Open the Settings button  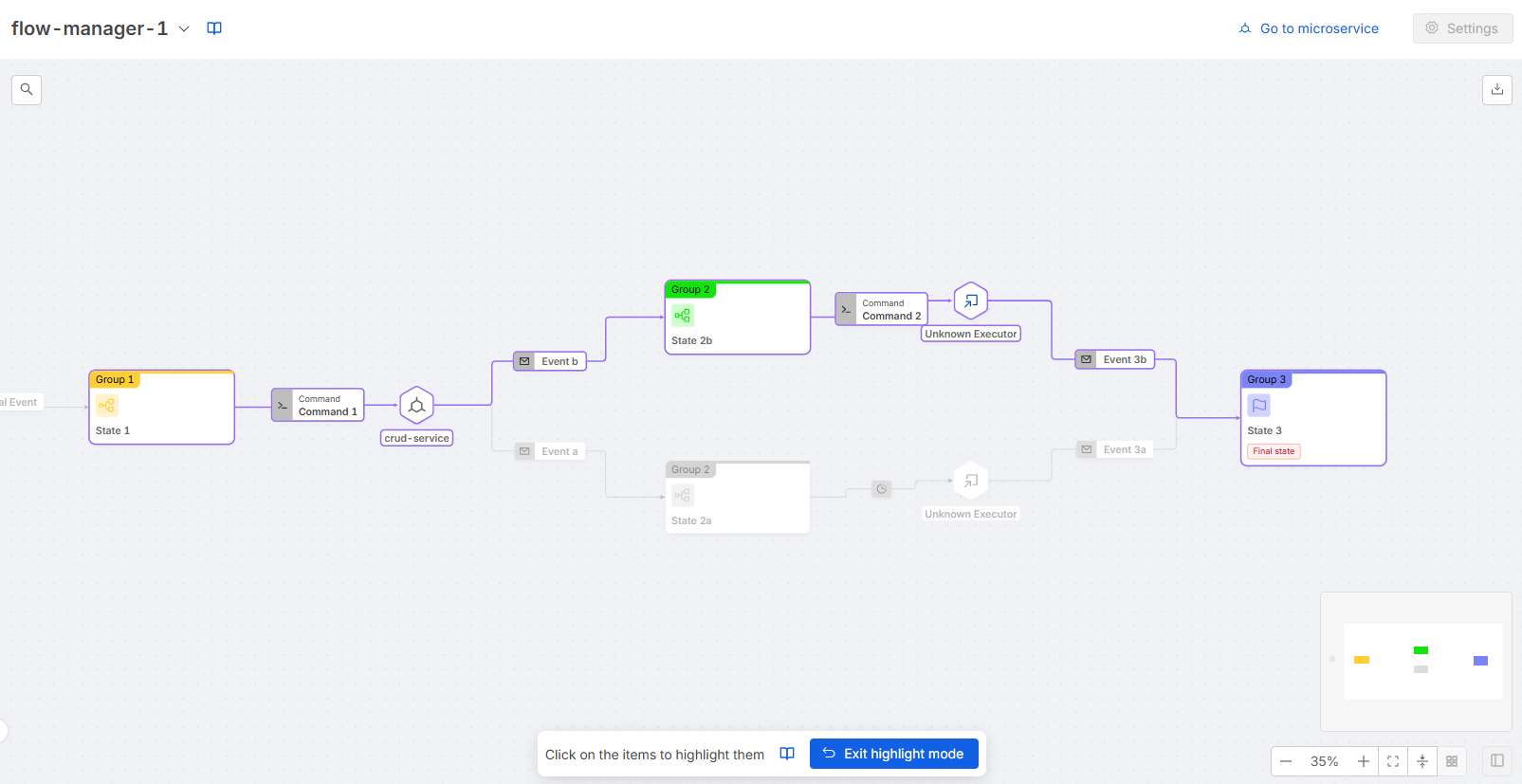pyautogui.click(x=1462, y=28)
